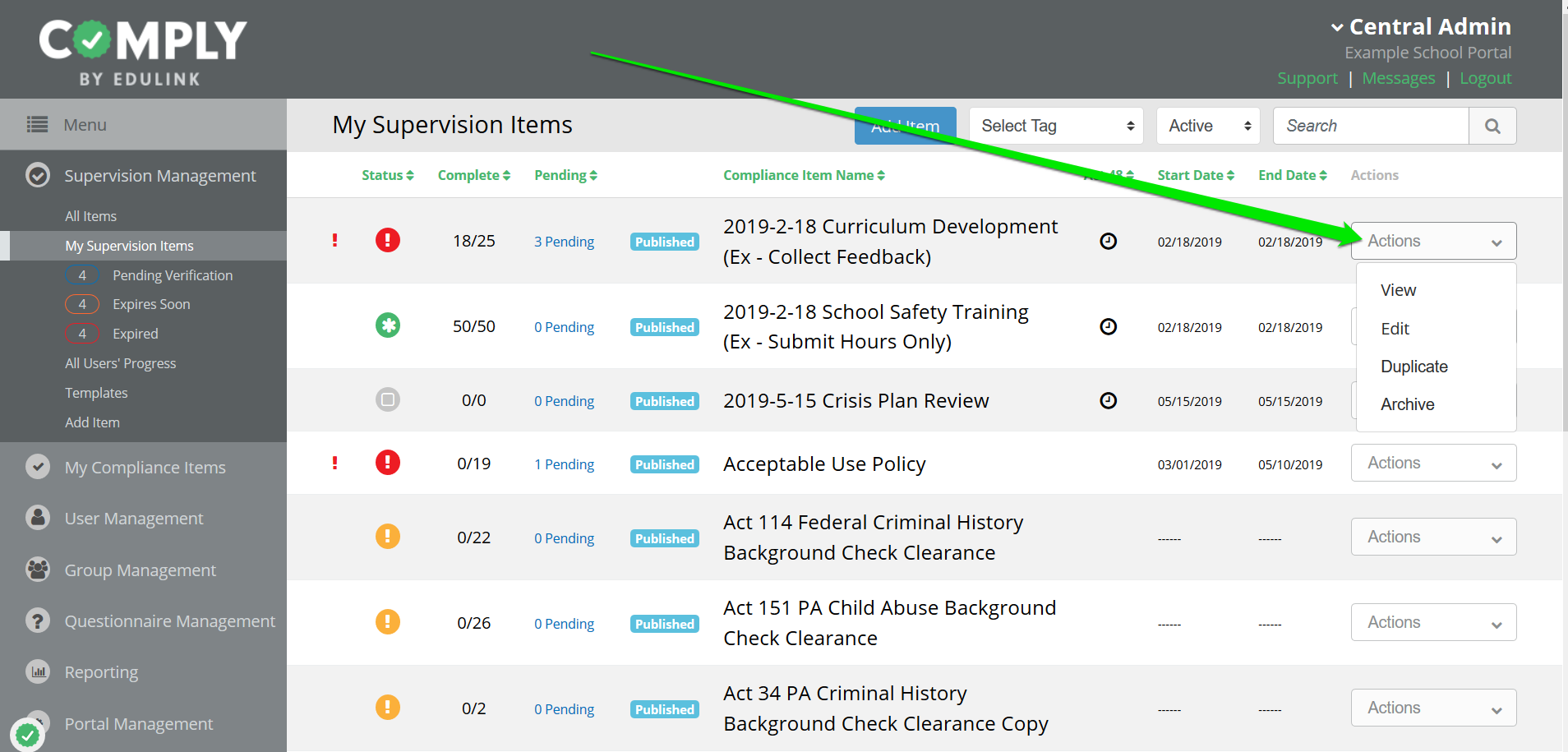Collapse Actions dropdown for Curriculum Development
Screen dimensions: 1568x752
[1433, 241]
